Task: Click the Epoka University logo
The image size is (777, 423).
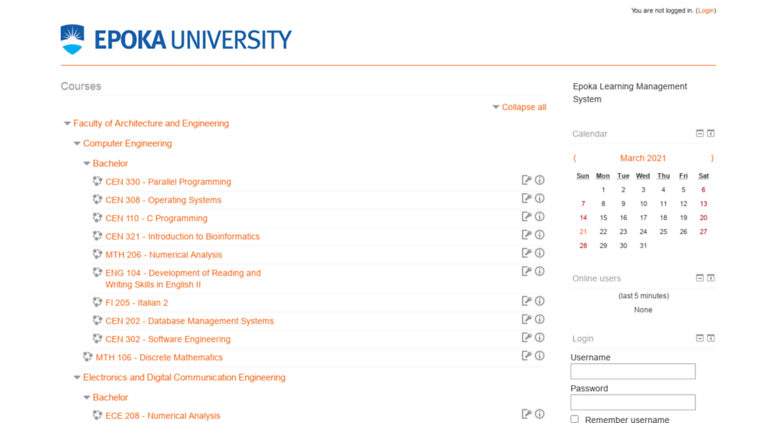Action: (x=176, y=40)
